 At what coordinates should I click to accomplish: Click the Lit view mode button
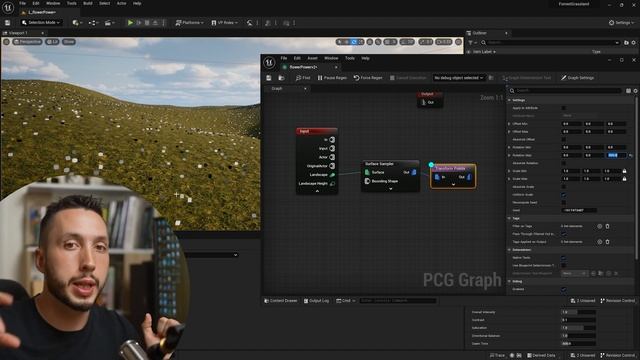52,42
